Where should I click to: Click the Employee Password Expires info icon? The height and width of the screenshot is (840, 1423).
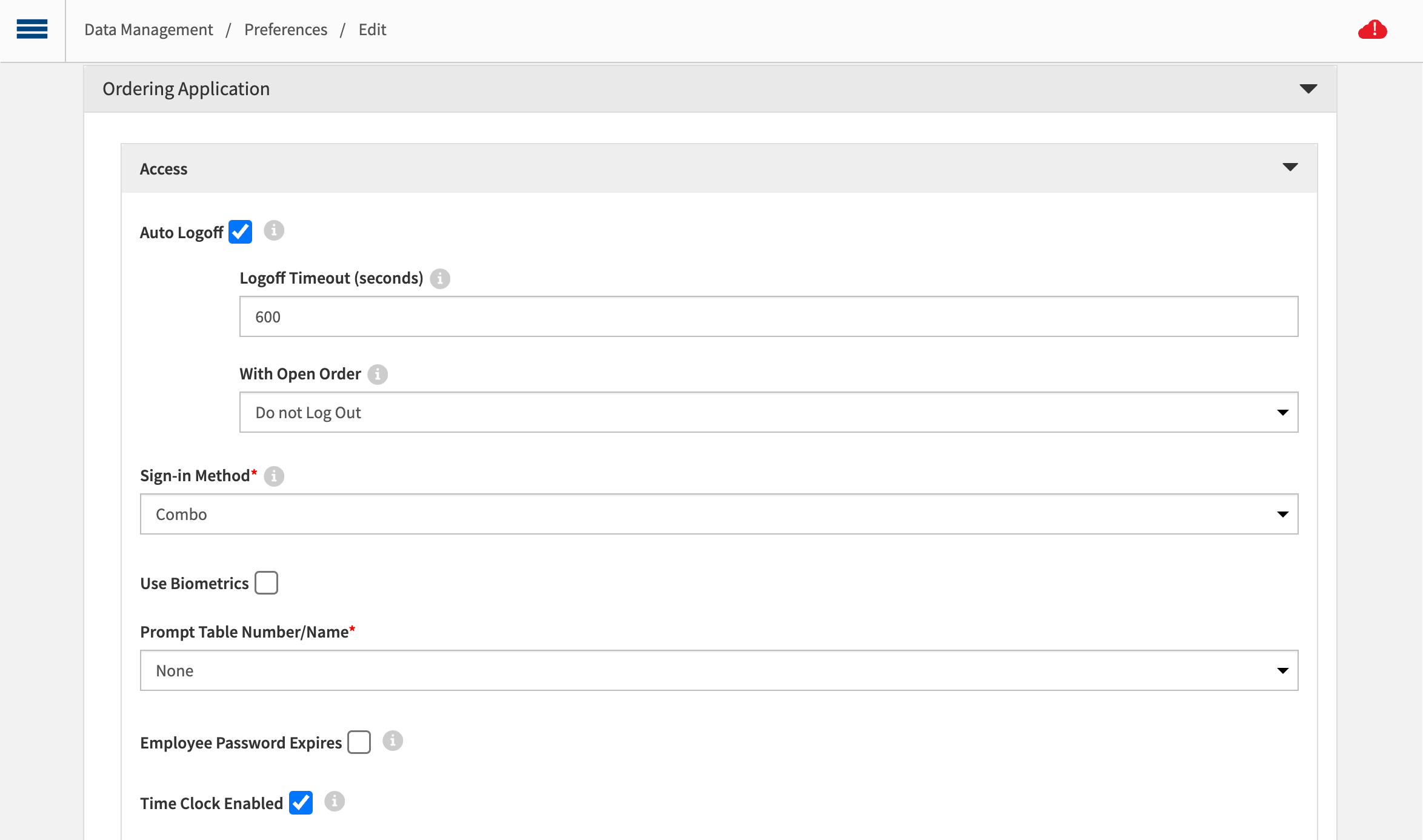click(393, 741)
